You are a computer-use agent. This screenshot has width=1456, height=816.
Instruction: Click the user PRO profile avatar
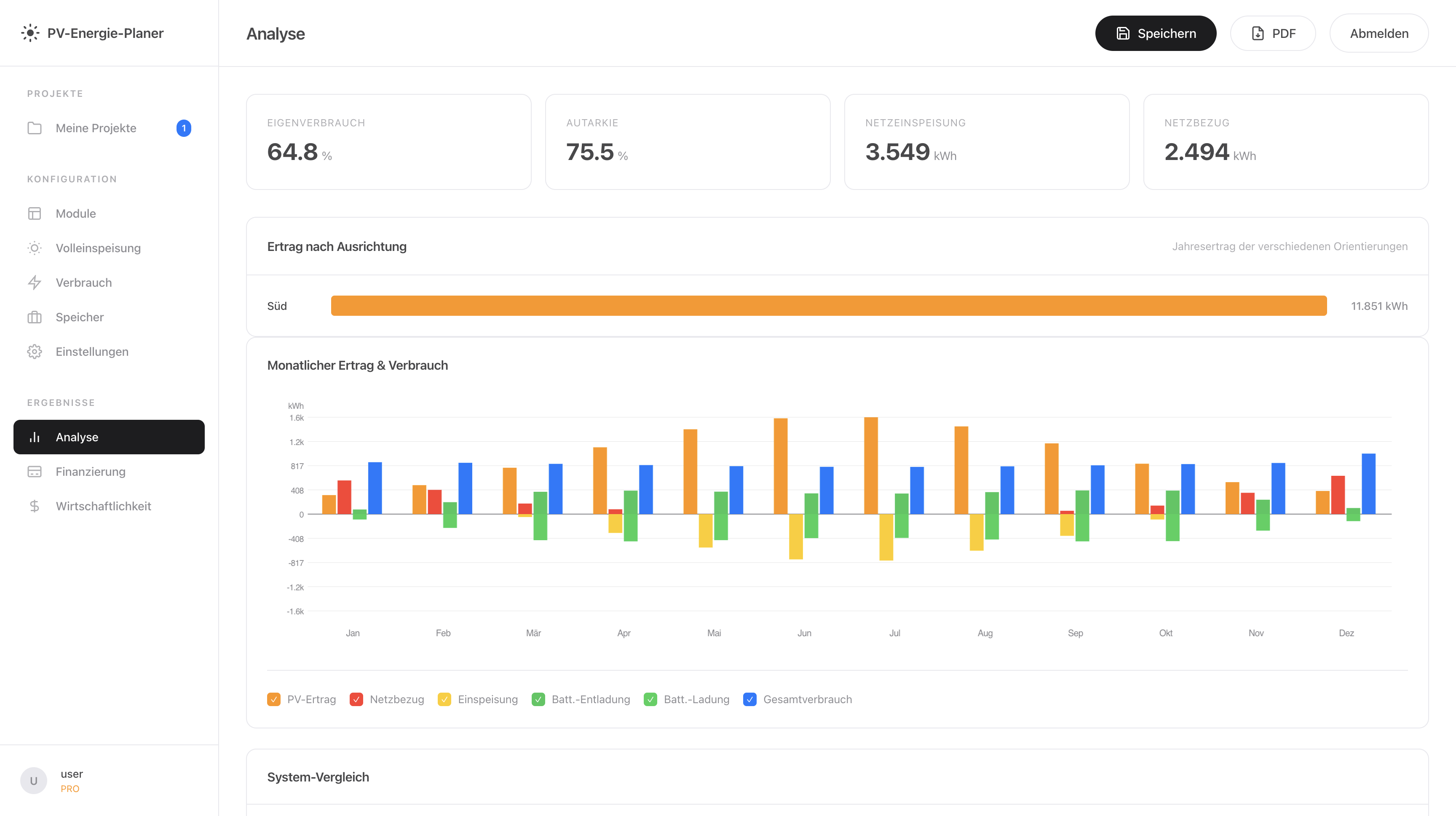(33, 780)
